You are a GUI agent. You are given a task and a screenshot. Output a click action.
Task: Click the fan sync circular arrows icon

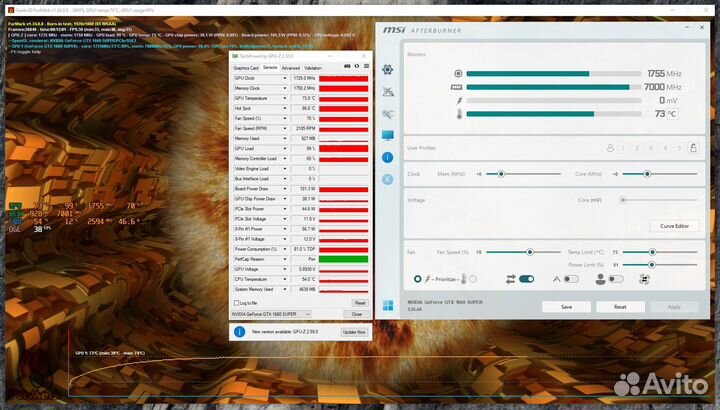click(x=644, y=279)
